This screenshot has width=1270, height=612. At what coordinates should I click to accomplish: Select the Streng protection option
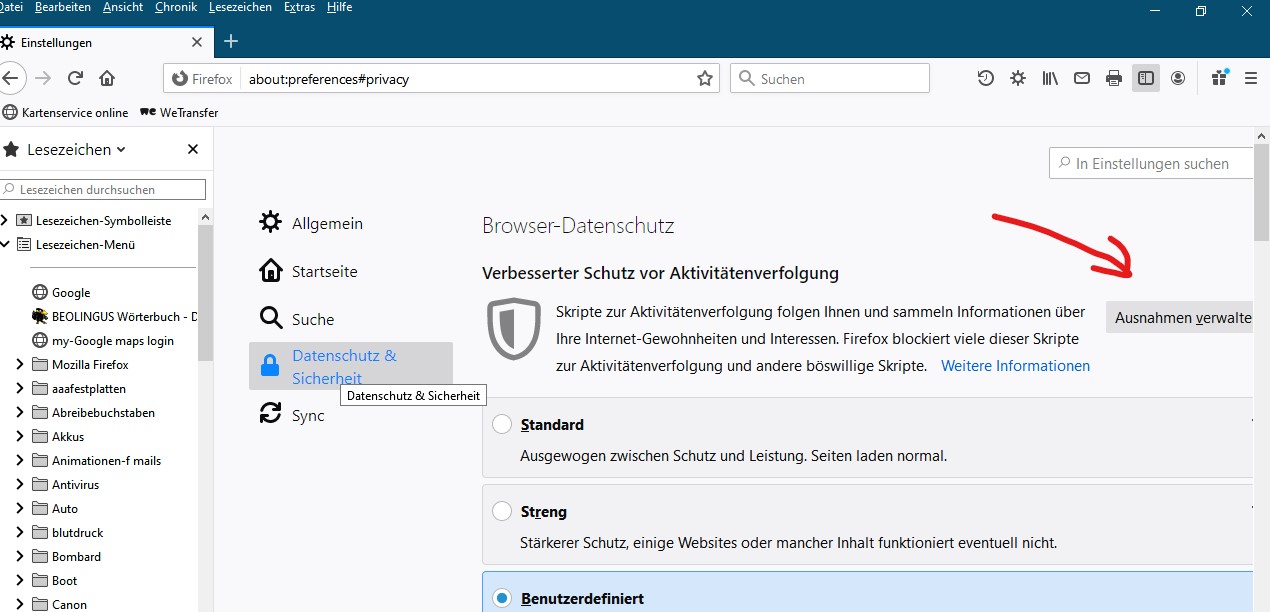[x=502, y=511]
